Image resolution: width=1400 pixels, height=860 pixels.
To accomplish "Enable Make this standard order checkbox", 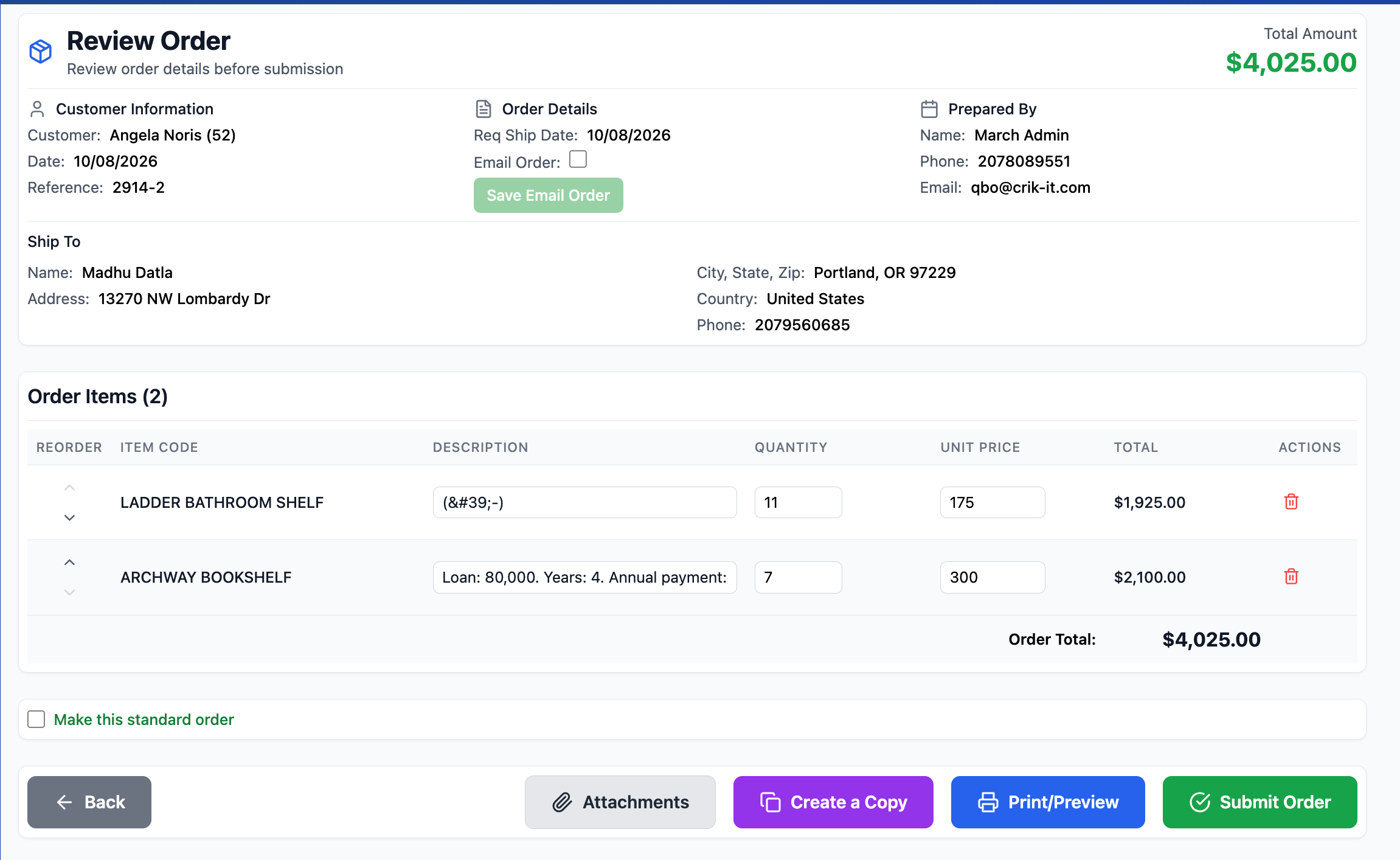I will click(36, 720).
